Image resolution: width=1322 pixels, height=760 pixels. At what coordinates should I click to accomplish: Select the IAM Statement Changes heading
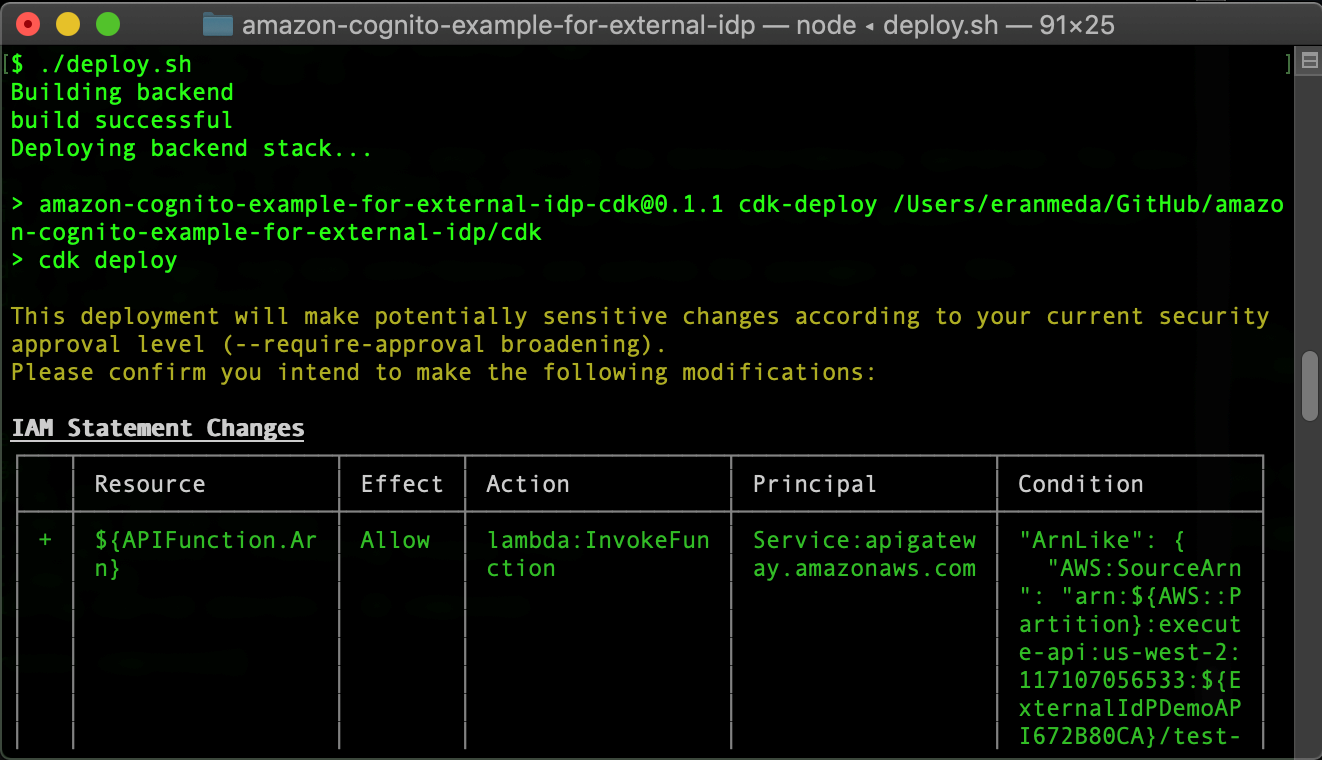click(x=157, y=428)
